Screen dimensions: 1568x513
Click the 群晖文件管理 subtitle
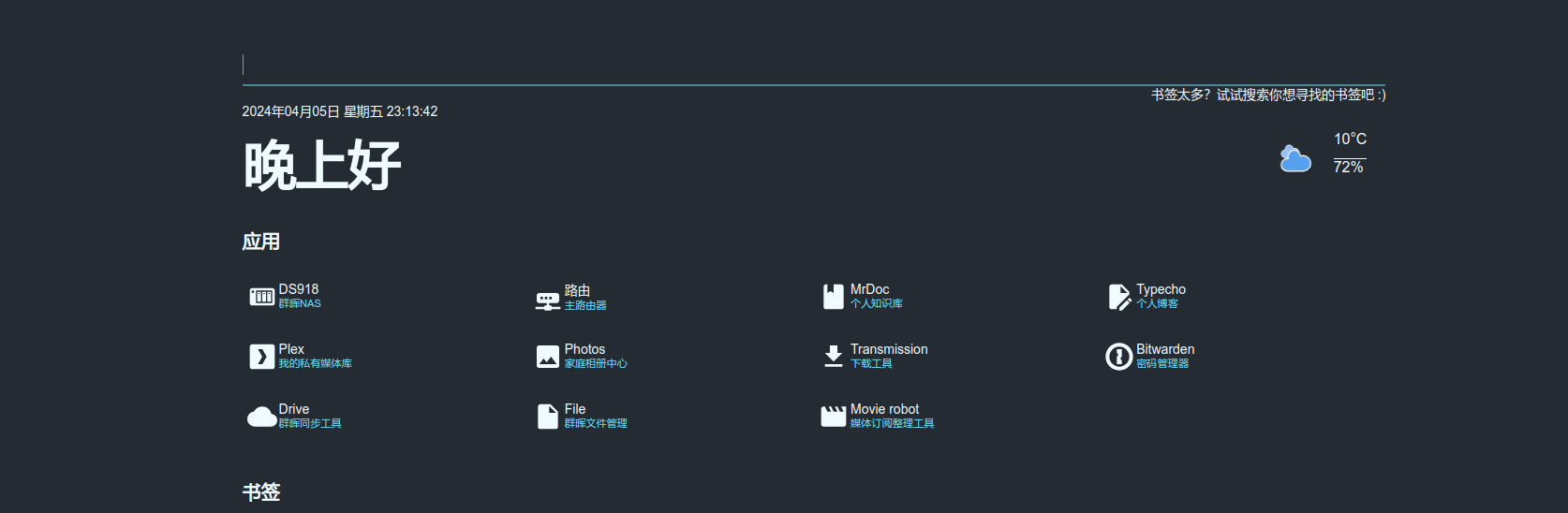tap(596, 423)
